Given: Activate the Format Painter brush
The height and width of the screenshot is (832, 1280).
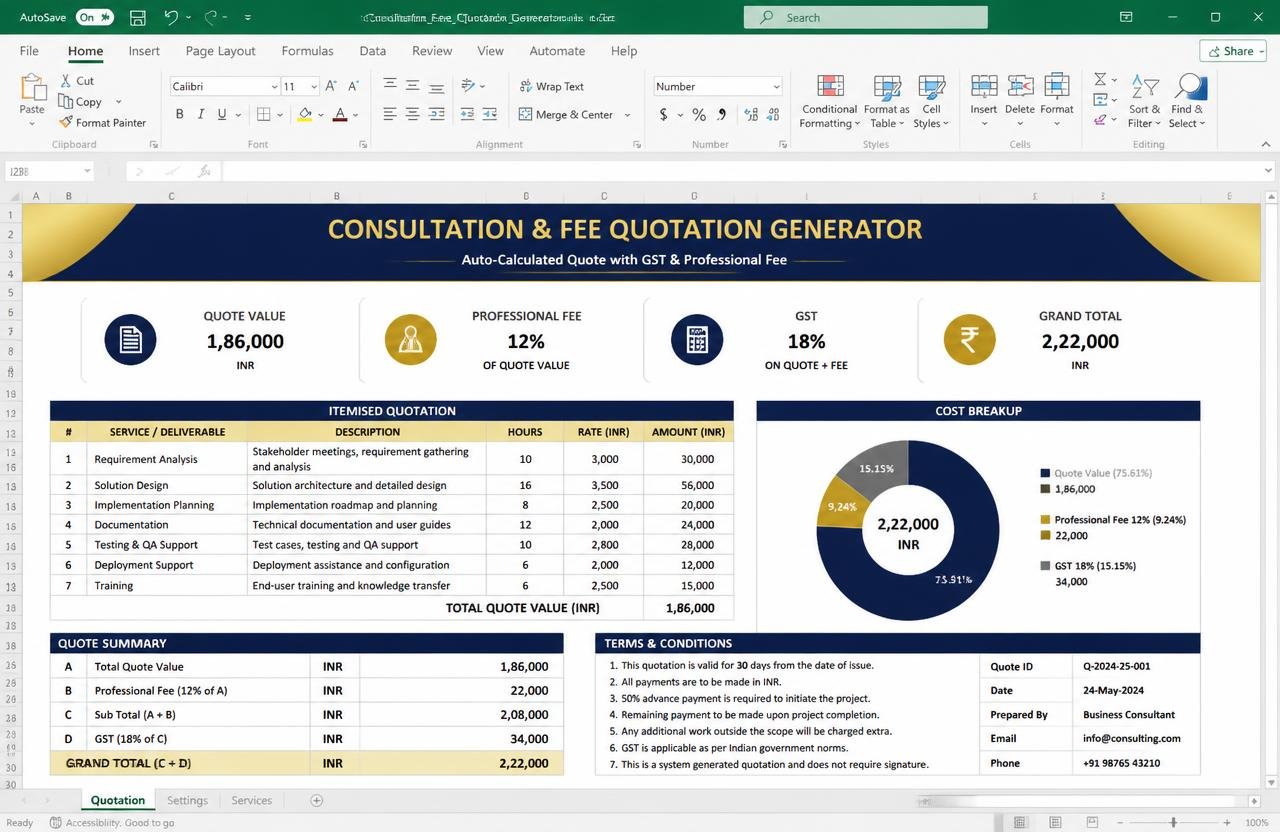Looking at the screenshot, I should (x=66, y=122).
